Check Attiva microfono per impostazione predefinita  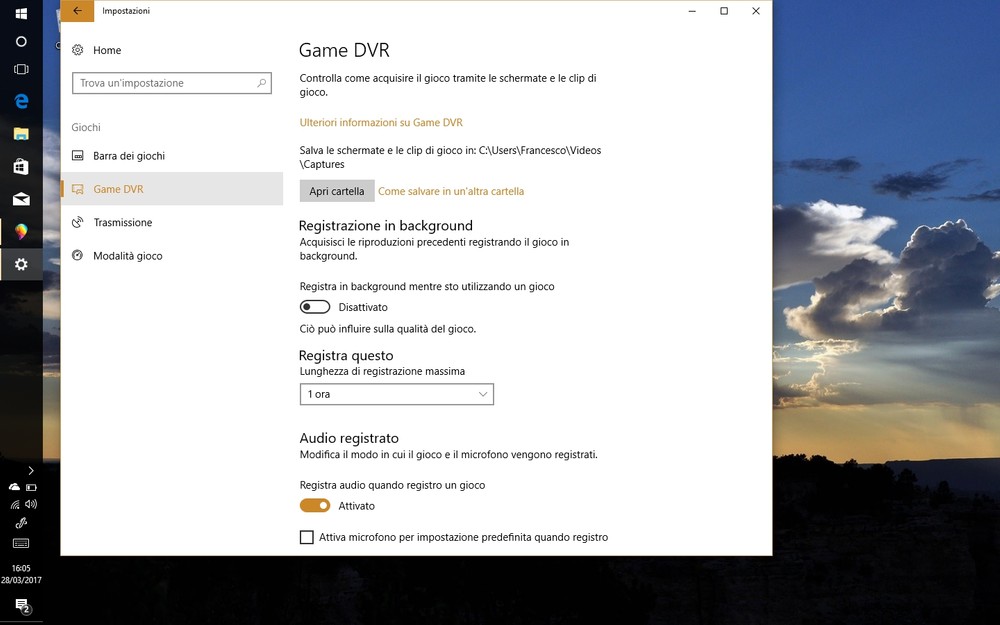click(x=307, y=537)
